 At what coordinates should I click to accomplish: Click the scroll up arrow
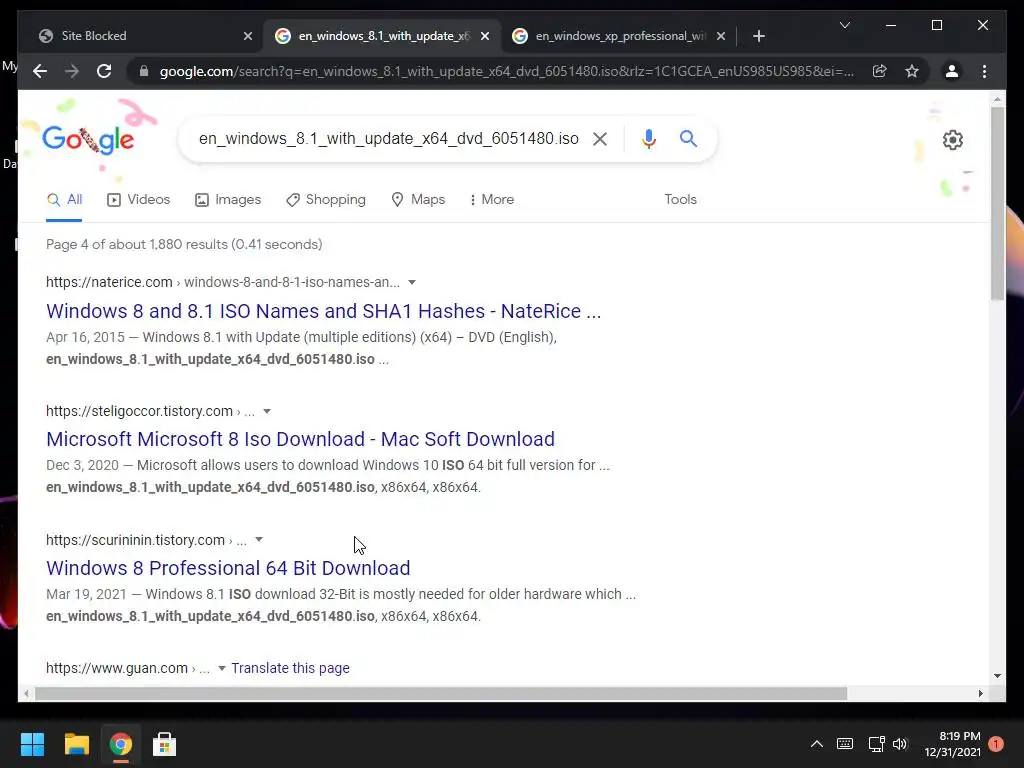tap(997, 99)
